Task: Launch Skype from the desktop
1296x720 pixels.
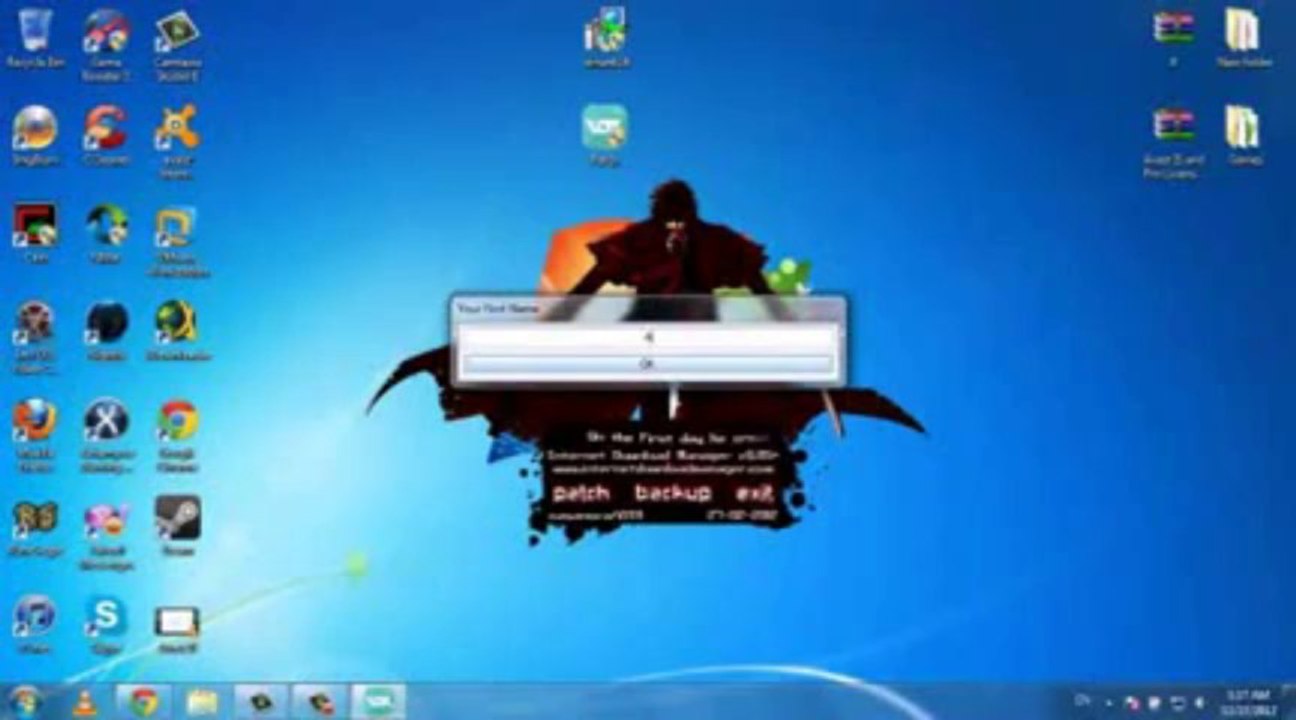Action: pyautogui.click(x=106, y=624)
